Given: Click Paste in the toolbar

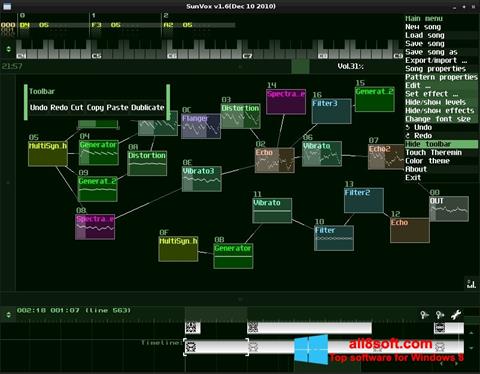Looking at the screenshot, I should (117, 107).
